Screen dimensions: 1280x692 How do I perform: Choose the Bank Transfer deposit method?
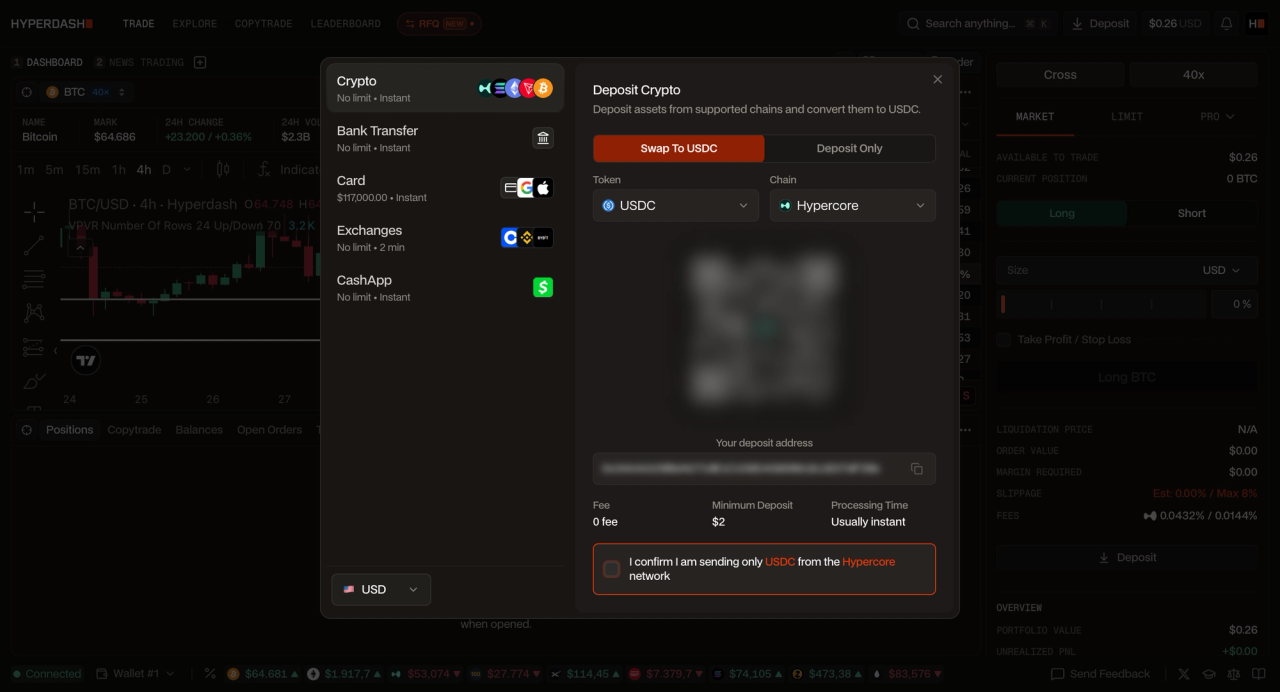(x=445, y=138)
